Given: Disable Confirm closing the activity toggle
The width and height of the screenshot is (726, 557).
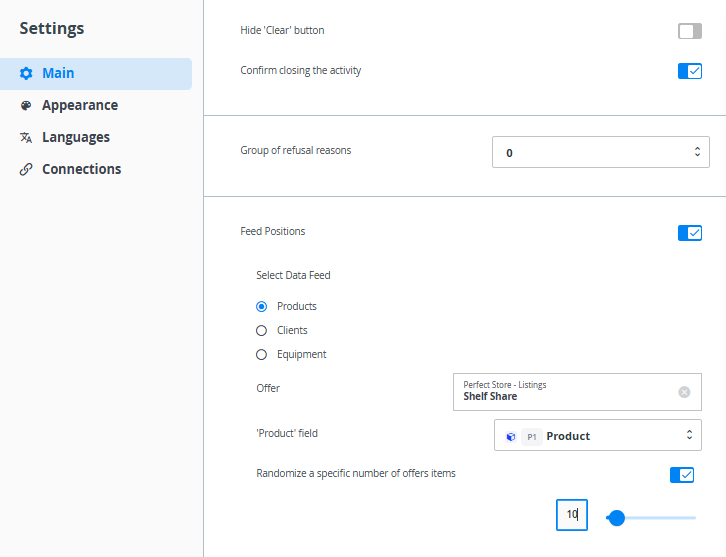Looking at the screenshot, I should (x=690, y=71).
